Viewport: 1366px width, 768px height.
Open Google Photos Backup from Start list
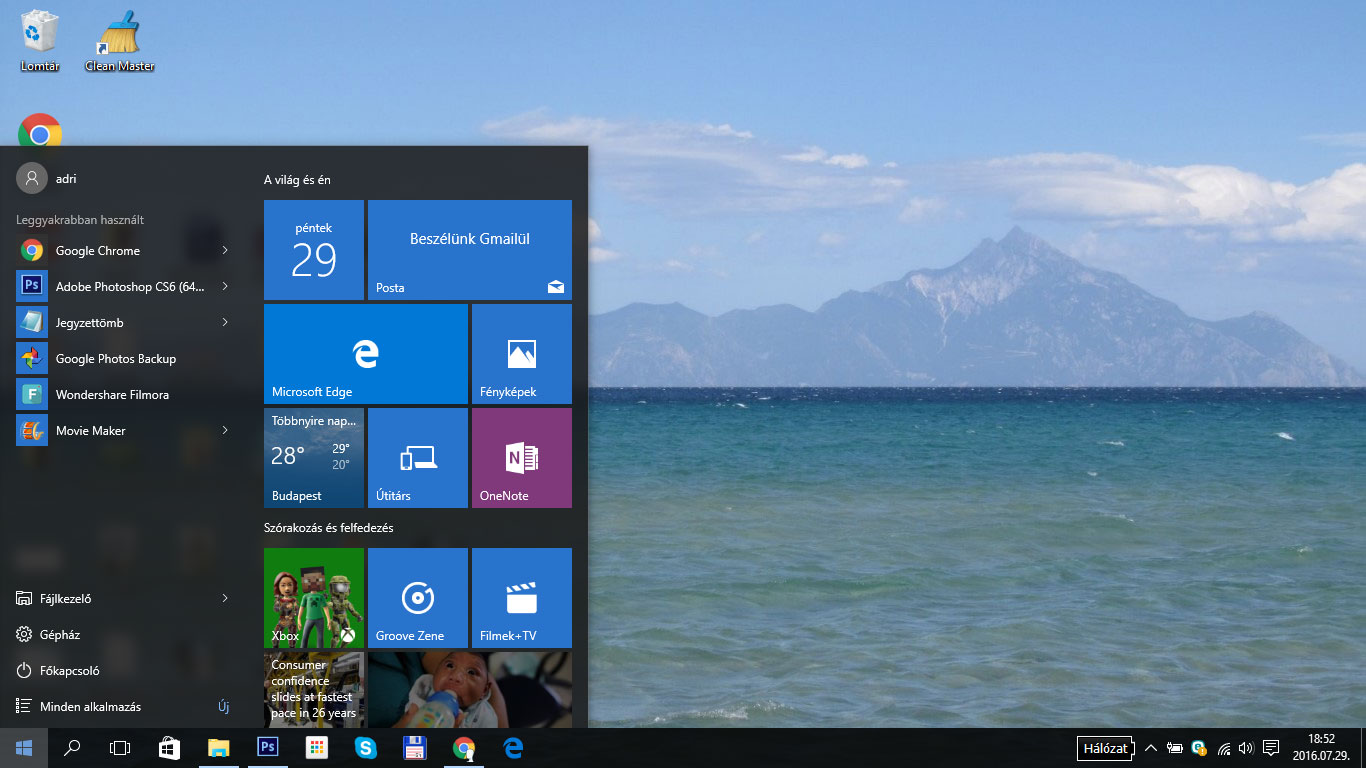point(125,358)
